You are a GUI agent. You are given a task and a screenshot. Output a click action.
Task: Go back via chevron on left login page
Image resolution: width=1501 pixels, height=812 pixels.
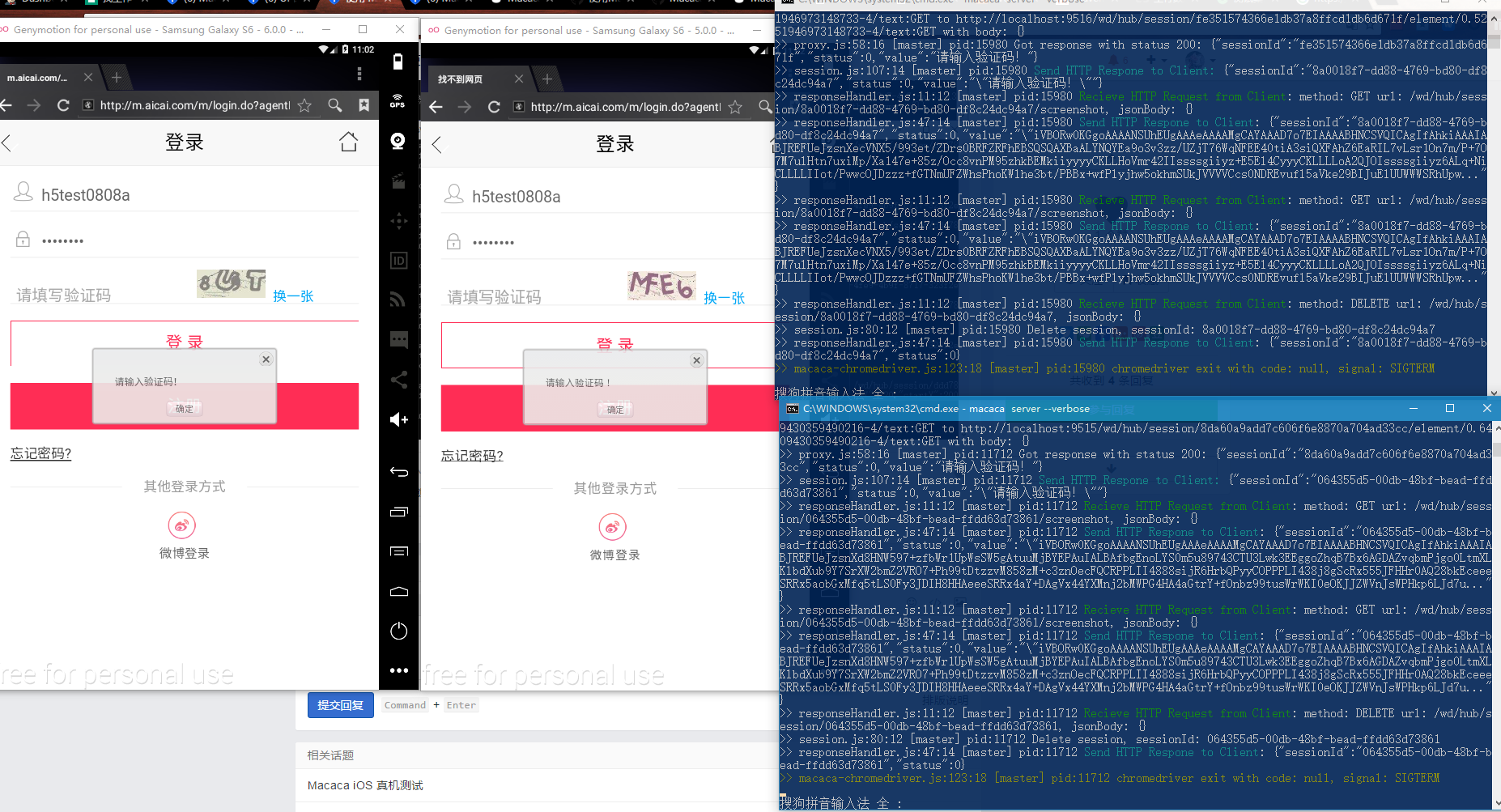pyautogui.click(x=6, y=143)
